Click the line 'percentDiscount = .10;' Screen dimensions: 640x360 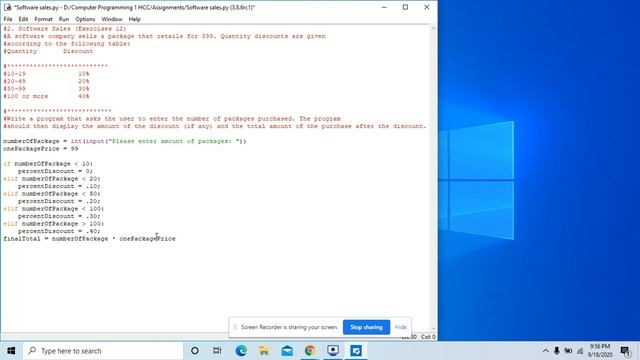coord(59,186)
